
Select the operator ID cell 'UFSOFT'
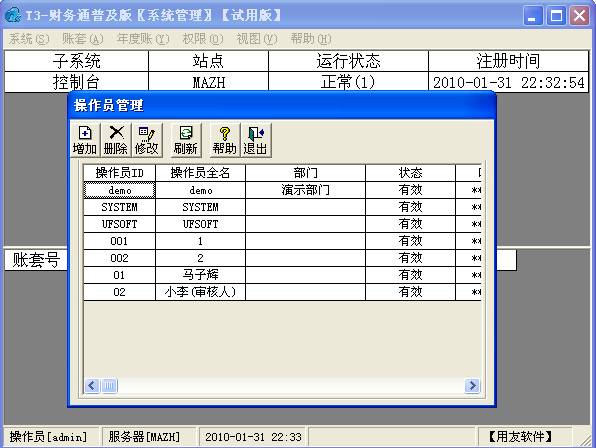(x=119, y=224)
